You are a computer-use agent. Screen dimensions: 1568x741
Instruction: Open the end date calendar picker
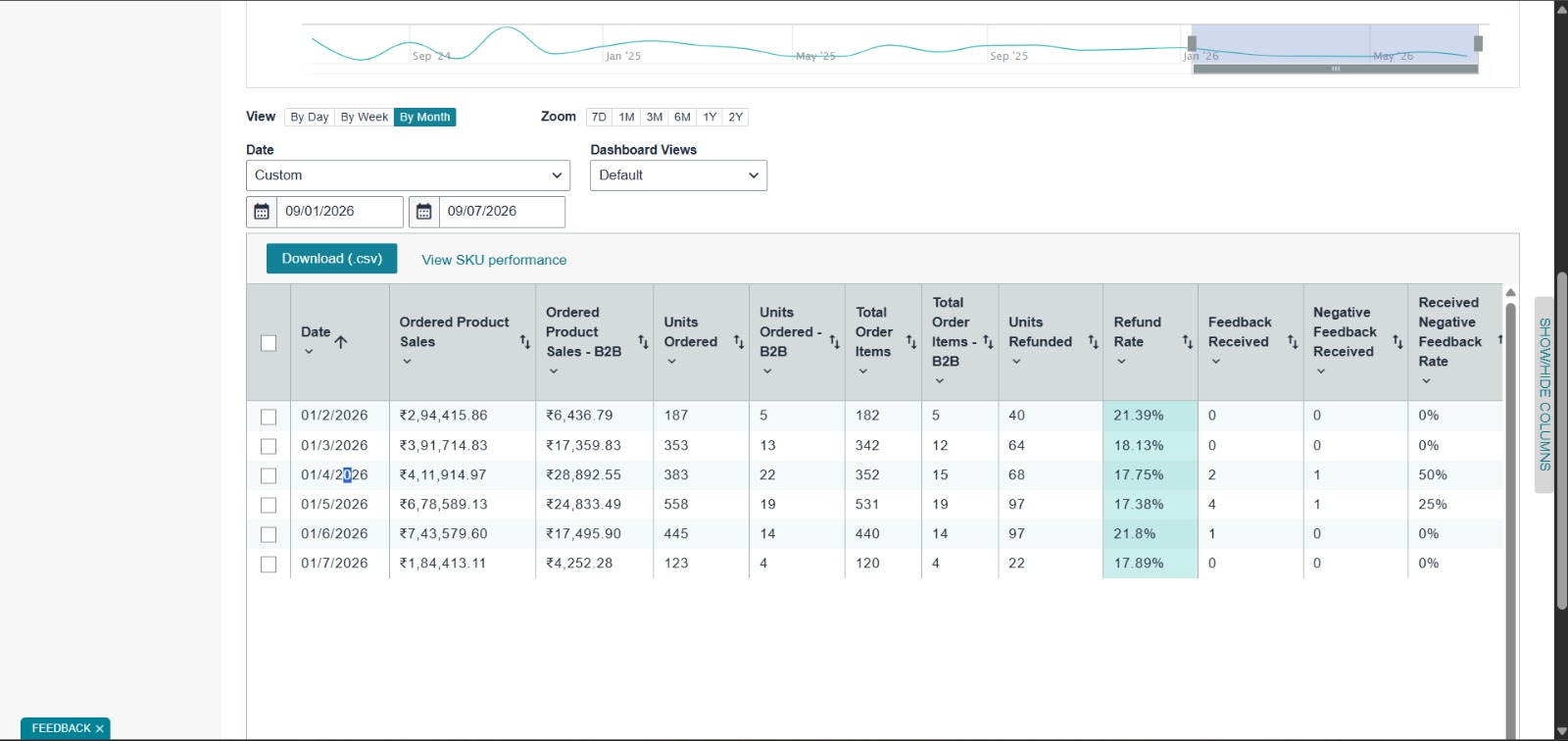tap(424, 212)
